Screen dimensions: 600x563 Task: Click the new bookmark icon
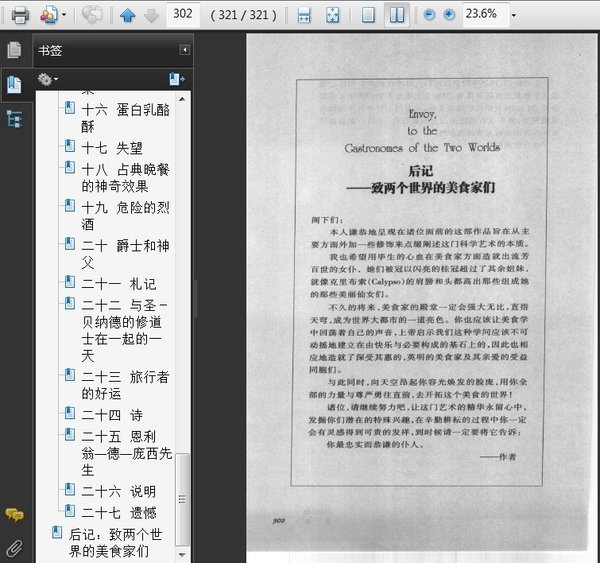(x=177, y=79)
